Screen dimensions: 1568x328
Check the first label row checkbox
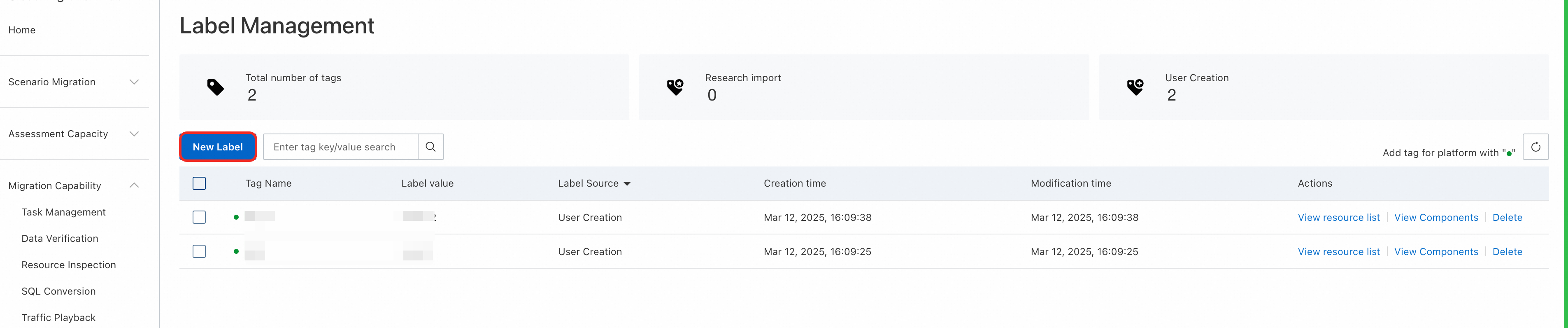coord(199,218)
